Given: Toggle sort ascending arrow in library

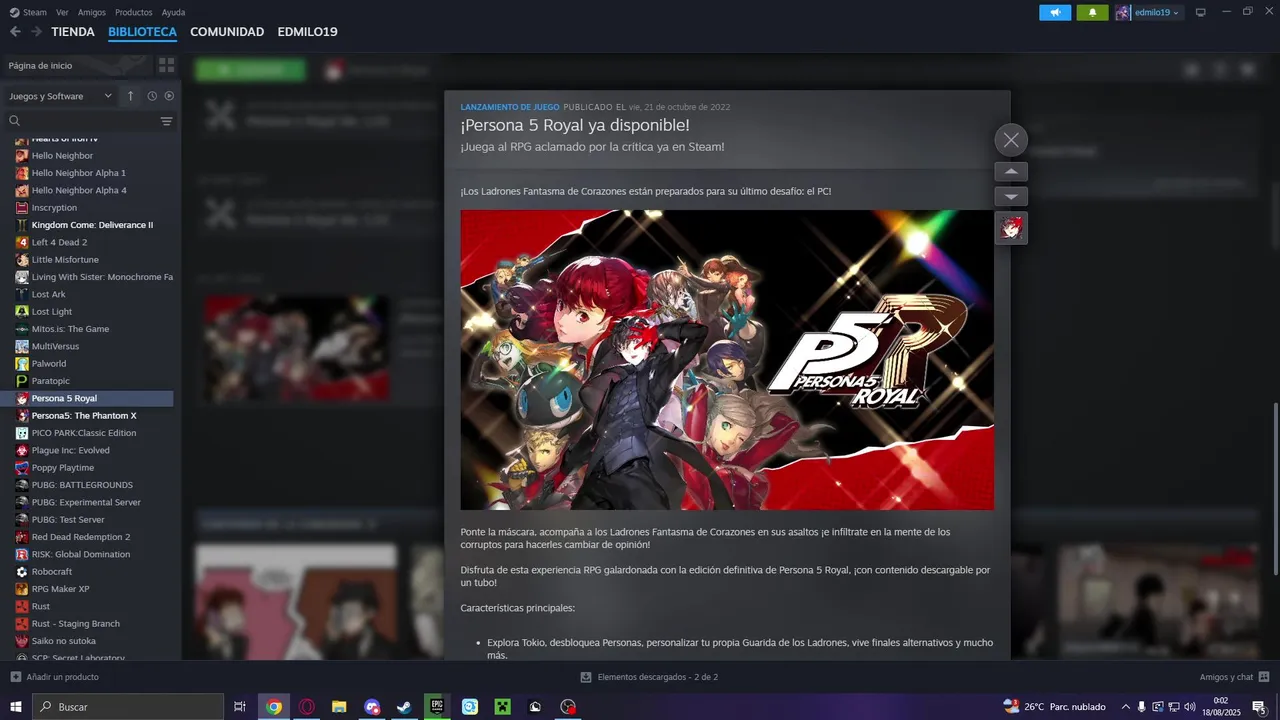Looking at the screenshot, I should (130, 96).
